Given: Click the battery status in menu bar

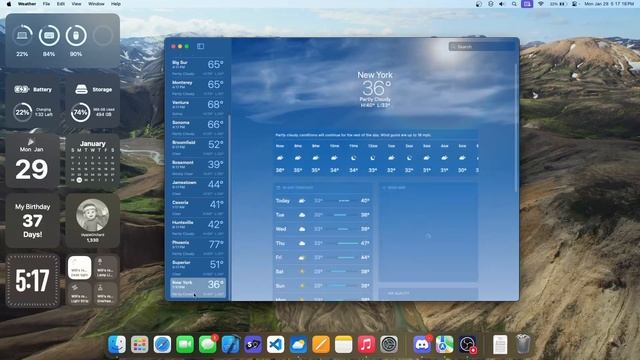Looking at the screenshot, I should pos(557,4).
